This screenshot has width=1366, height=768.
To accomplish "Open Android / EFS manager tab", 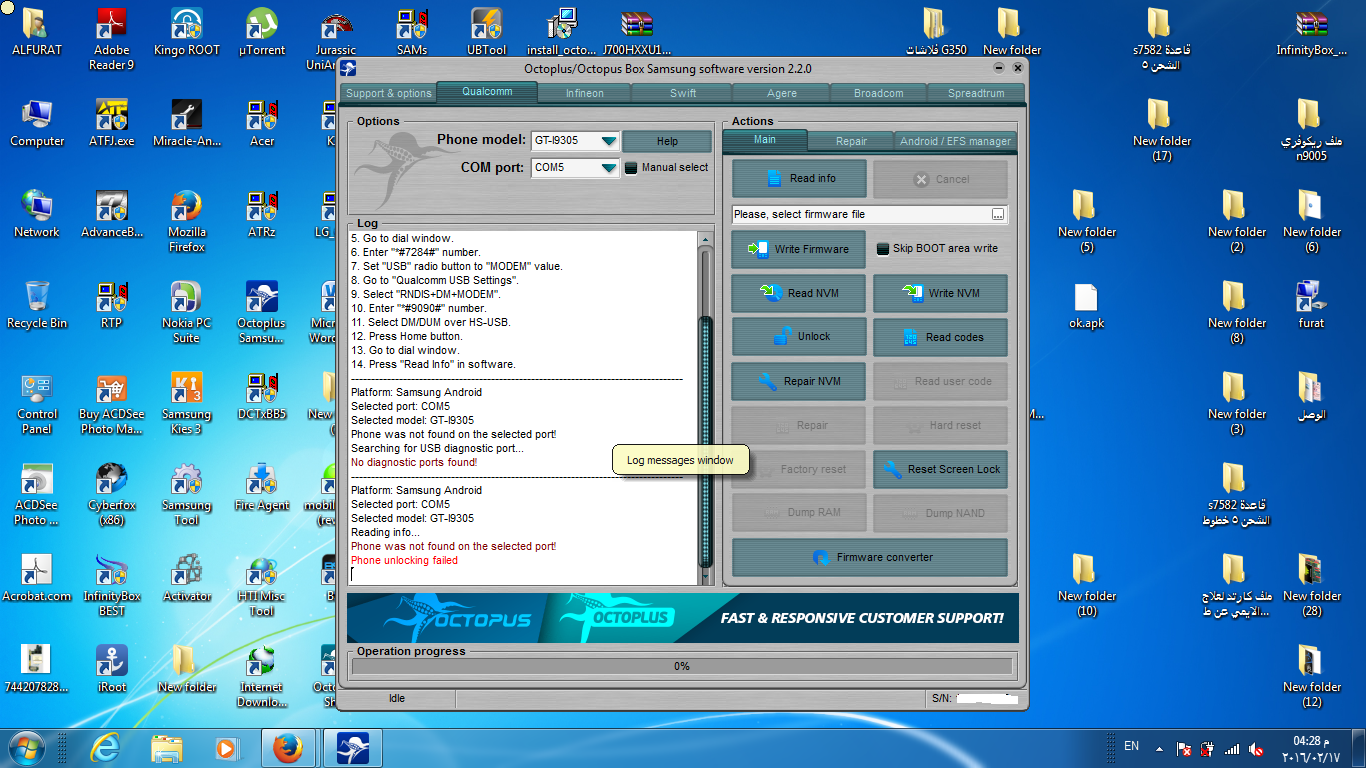I will click(955, 141).
